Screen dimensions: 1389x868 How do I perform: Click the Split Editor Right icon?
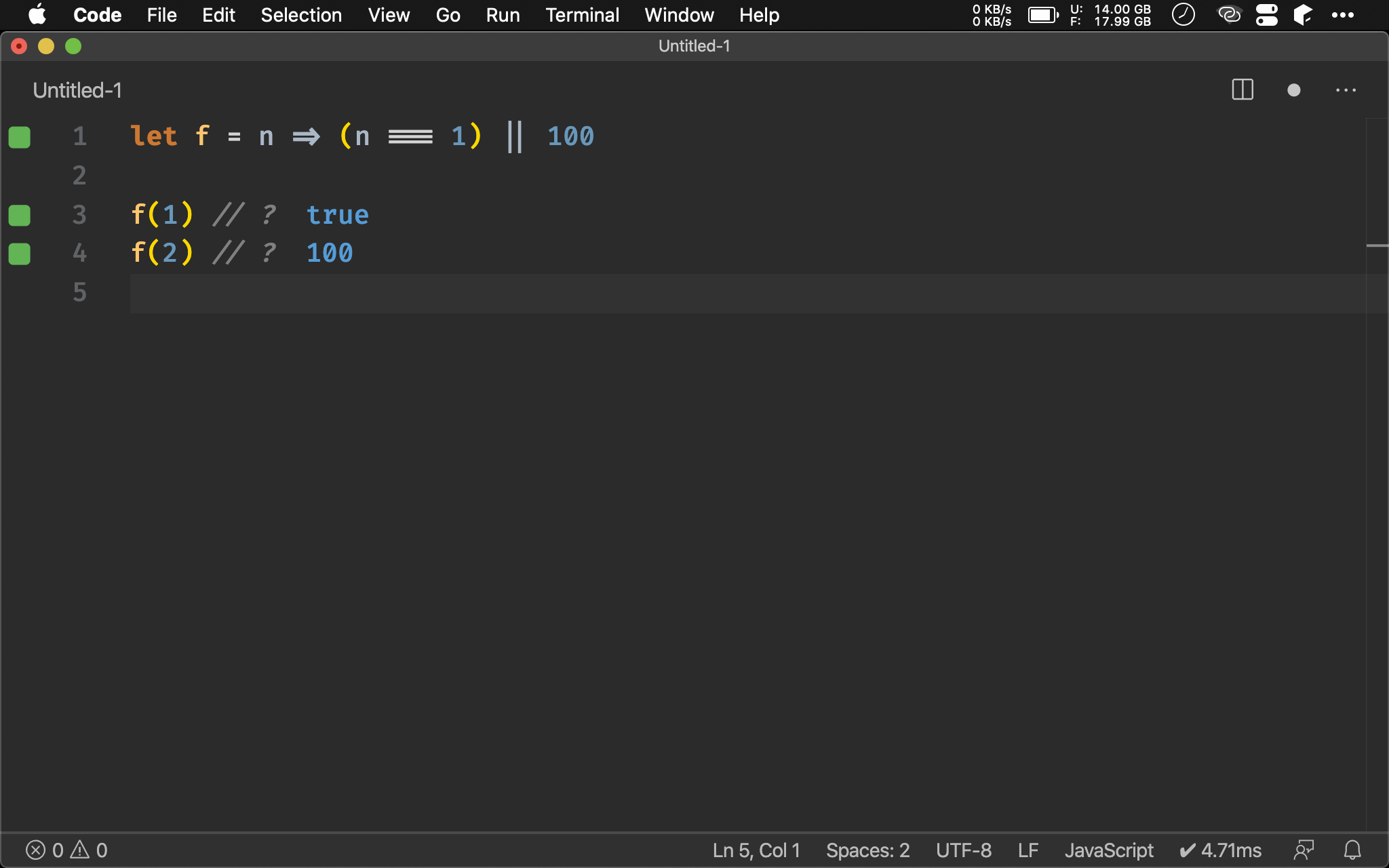[x=1243, y=90]
